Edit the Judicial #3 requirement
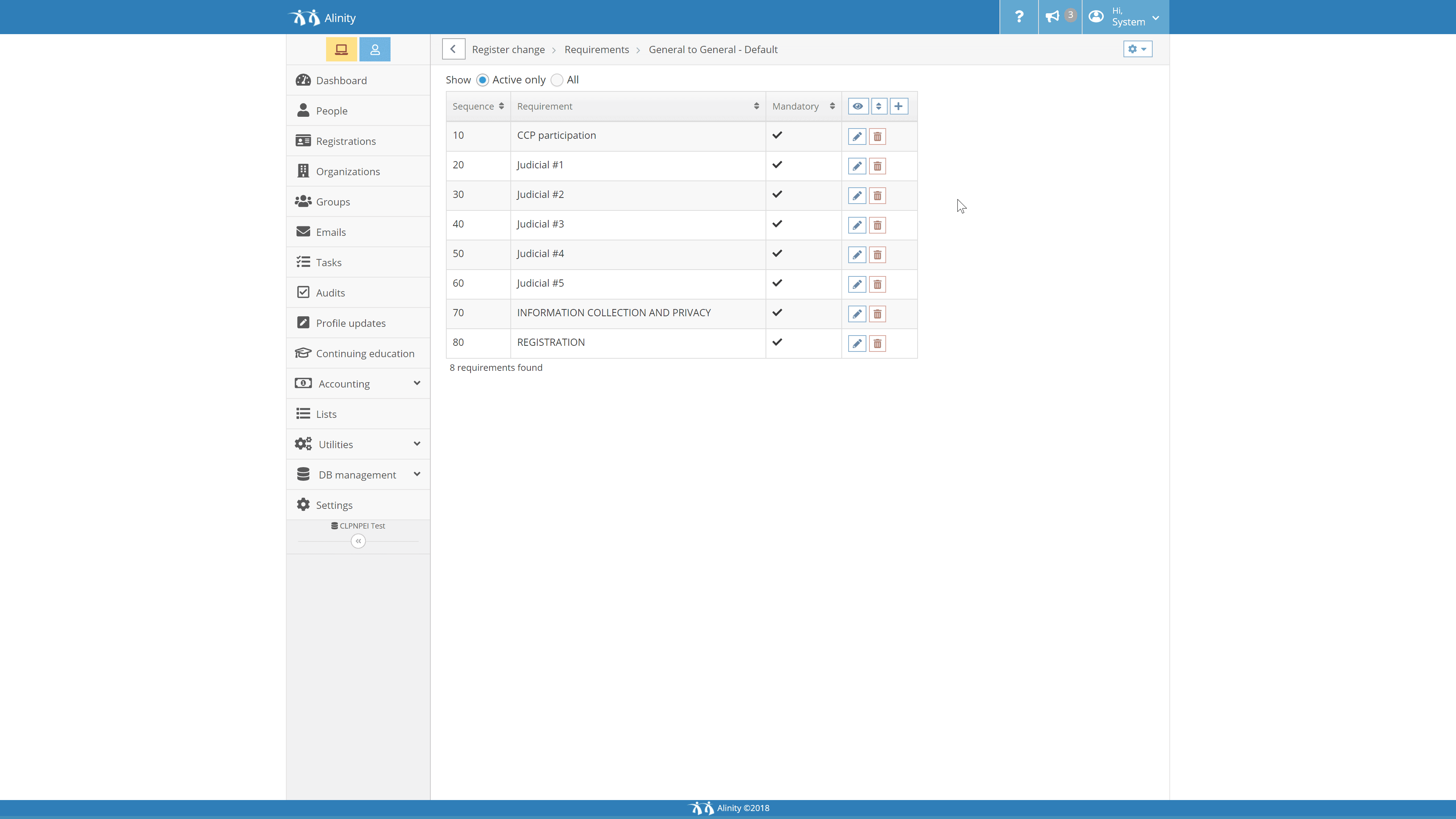This screenshot has height=819, width=1456. 857,225
